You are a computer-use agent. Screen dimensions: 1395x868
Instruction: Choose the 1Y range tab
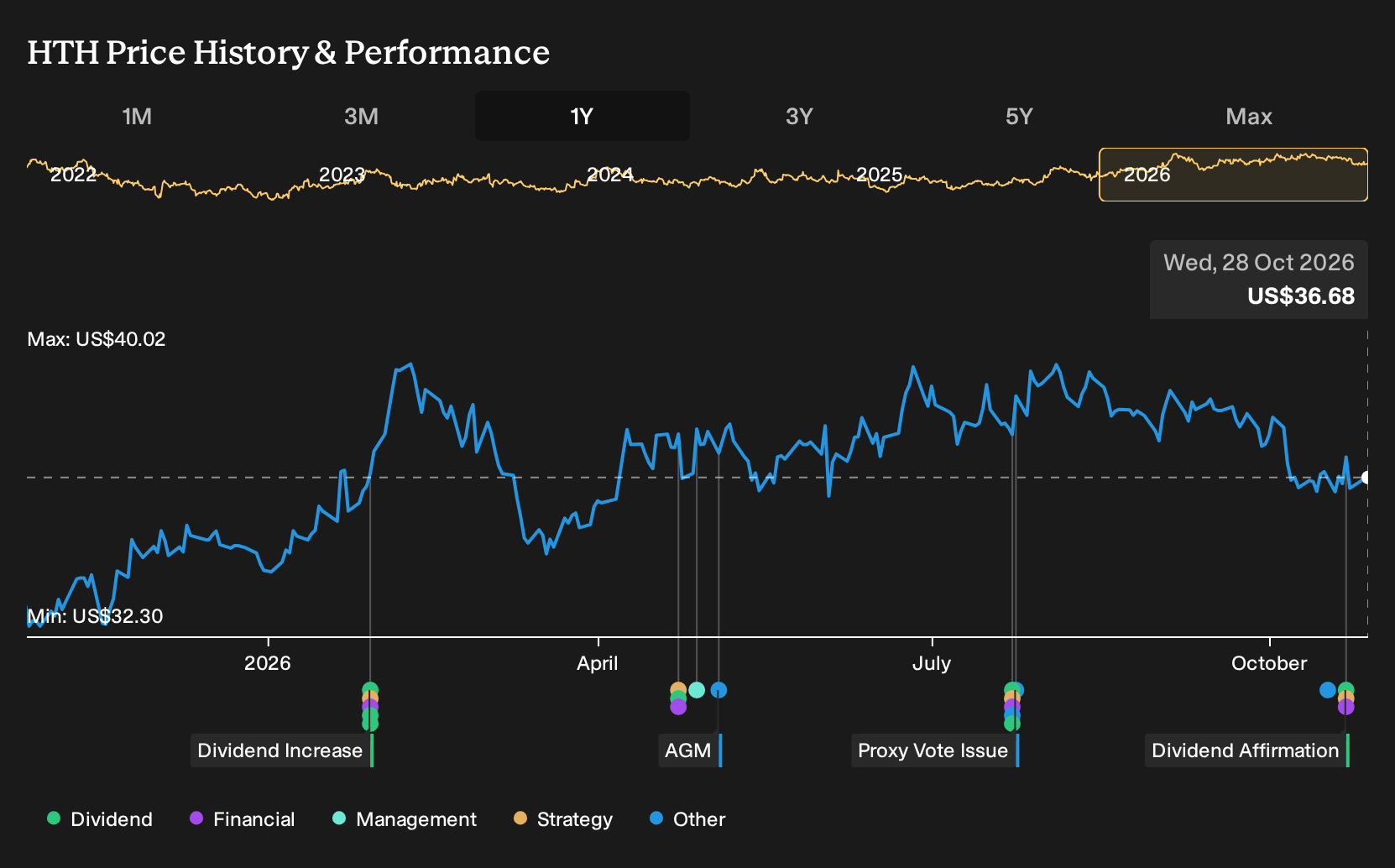click(582, 116)
